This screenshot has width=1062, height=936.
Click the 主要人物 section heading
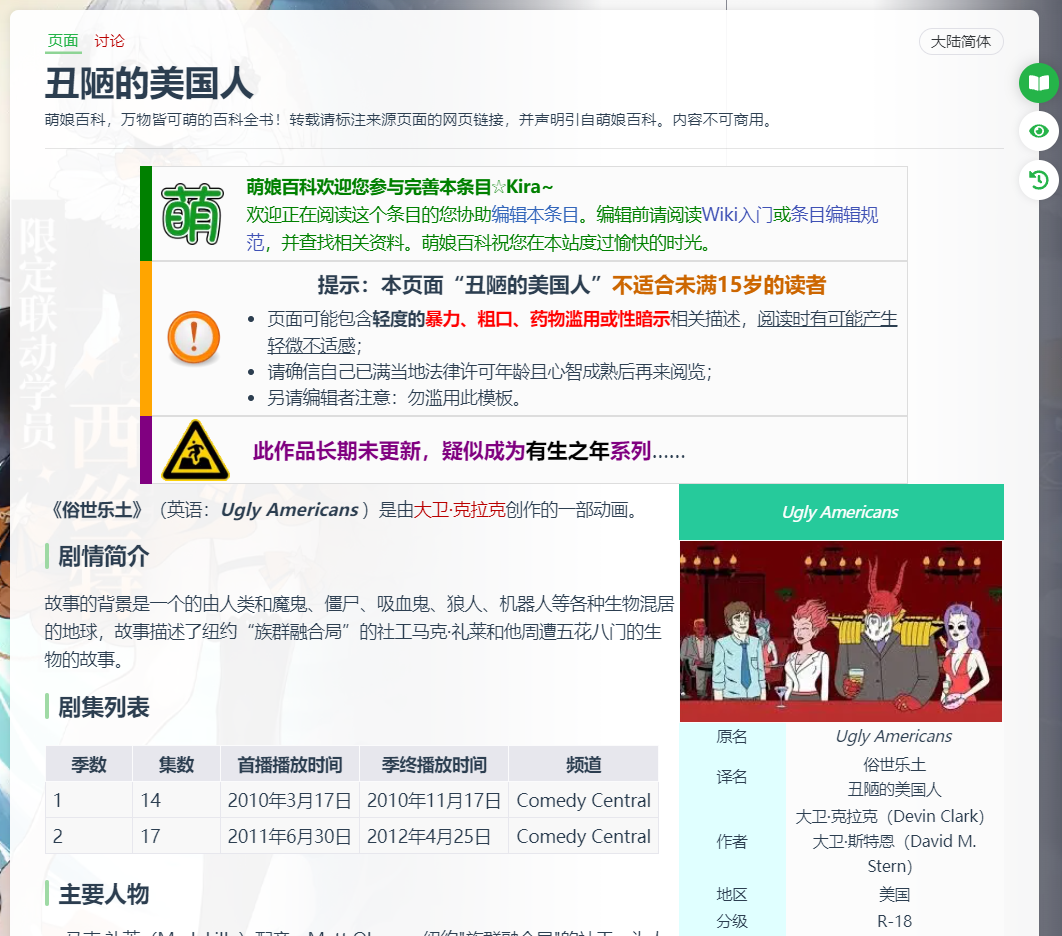[104, 894]
